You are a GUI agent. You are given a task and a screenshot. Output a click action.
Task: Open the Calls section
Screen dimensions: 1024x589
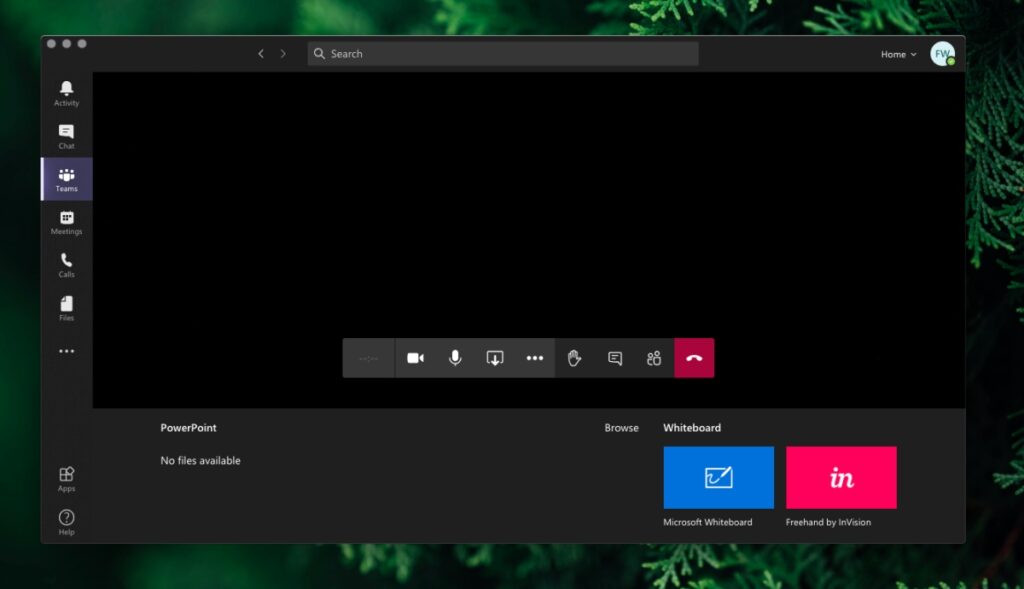pyautogui.click(x=66, y=265)
